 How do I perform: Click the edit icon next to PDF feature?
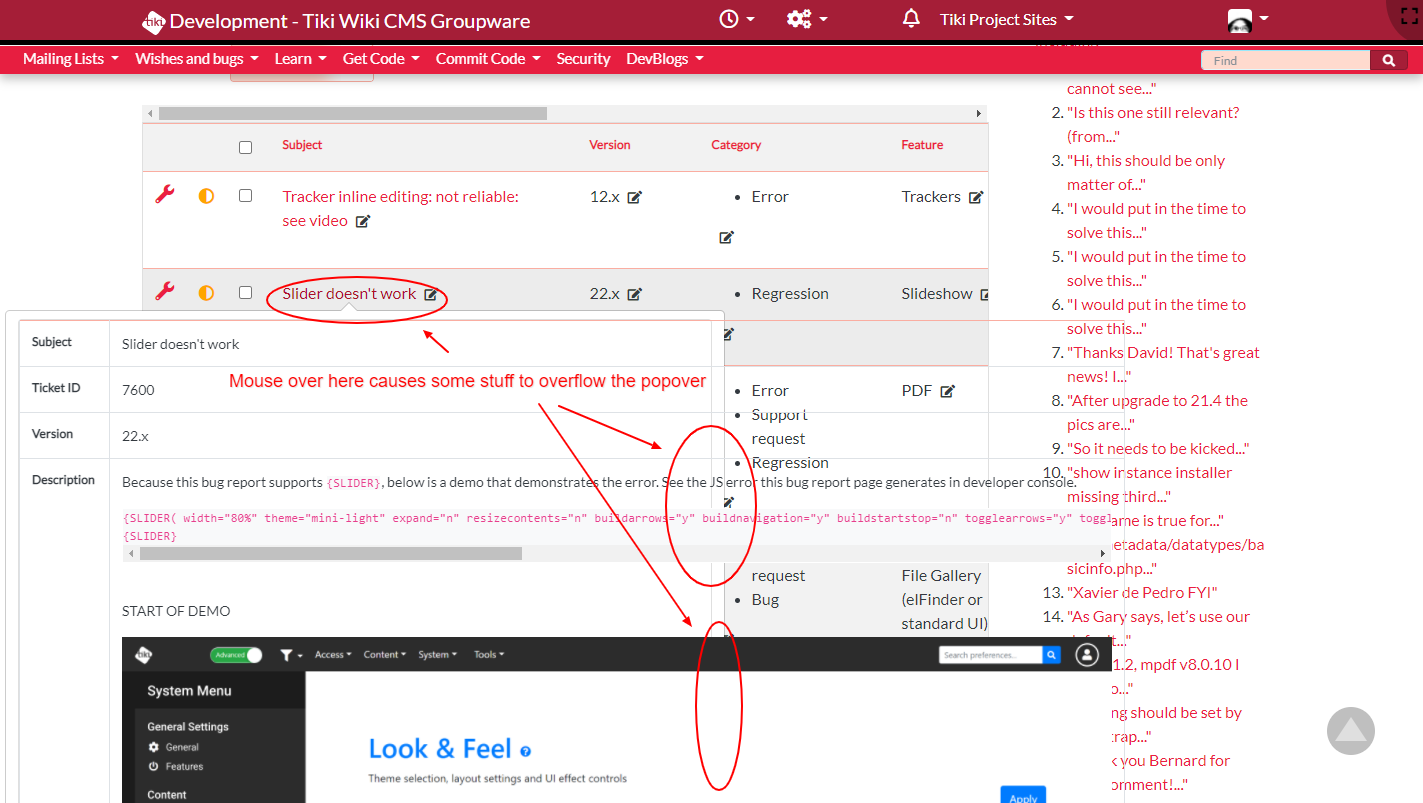(947, 391)
